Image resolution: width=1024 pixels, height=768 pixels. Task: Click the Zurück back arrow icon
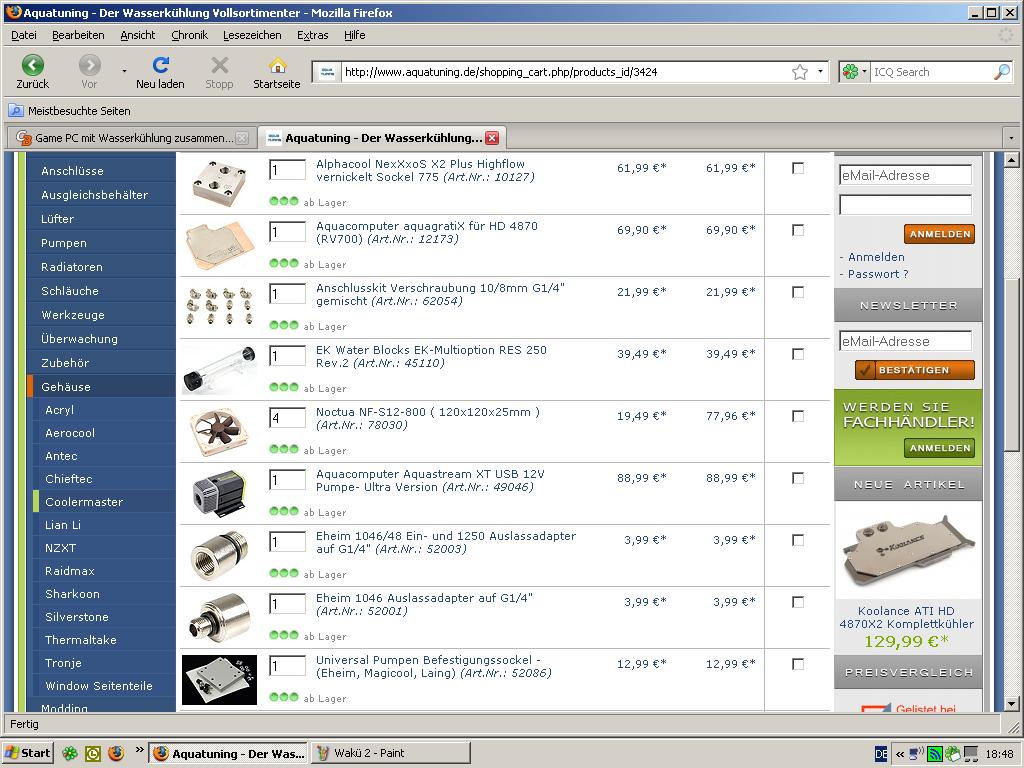(x=33, y=65)
